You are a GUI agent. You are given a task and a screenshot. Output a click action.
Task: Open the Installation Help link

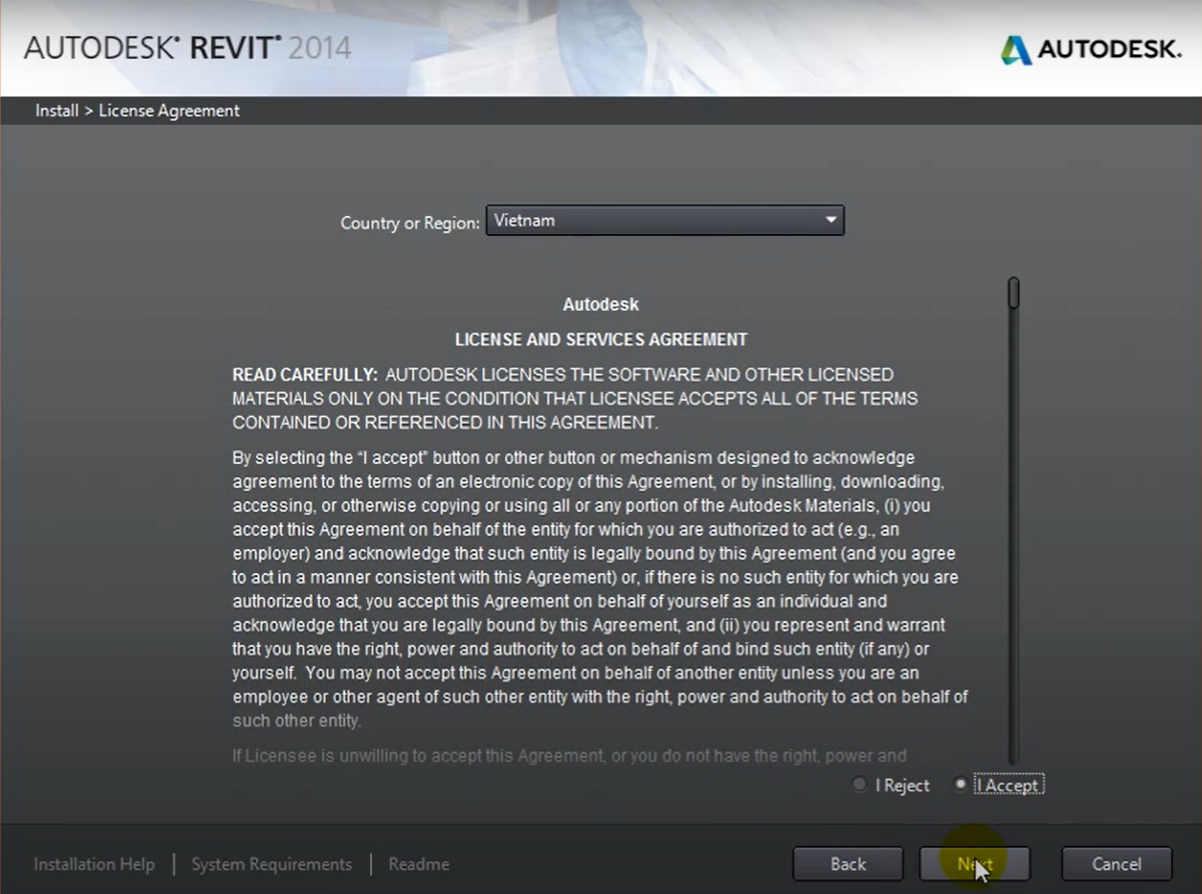pos(94,864)
